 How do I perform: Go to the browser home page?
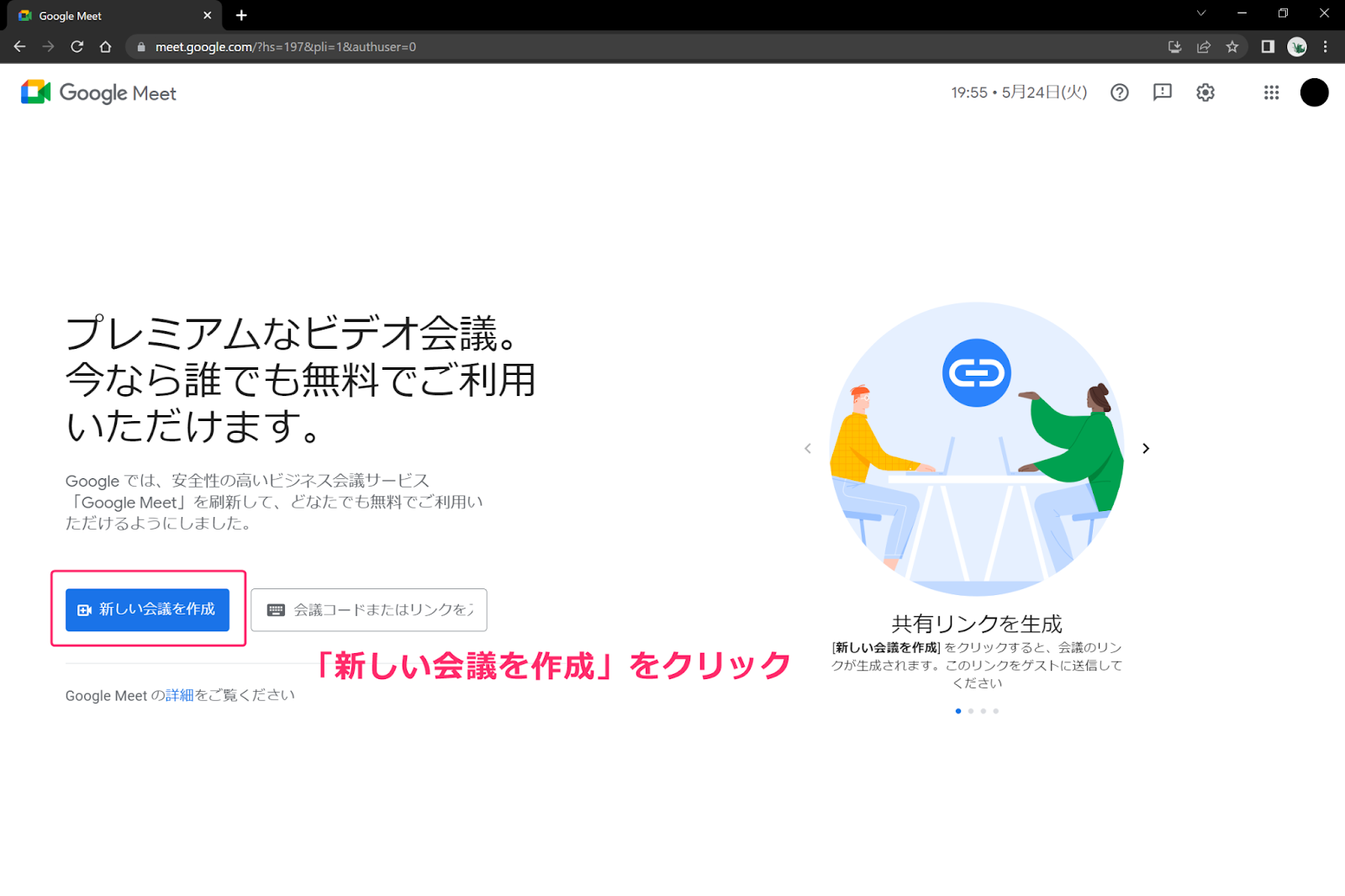105,47
